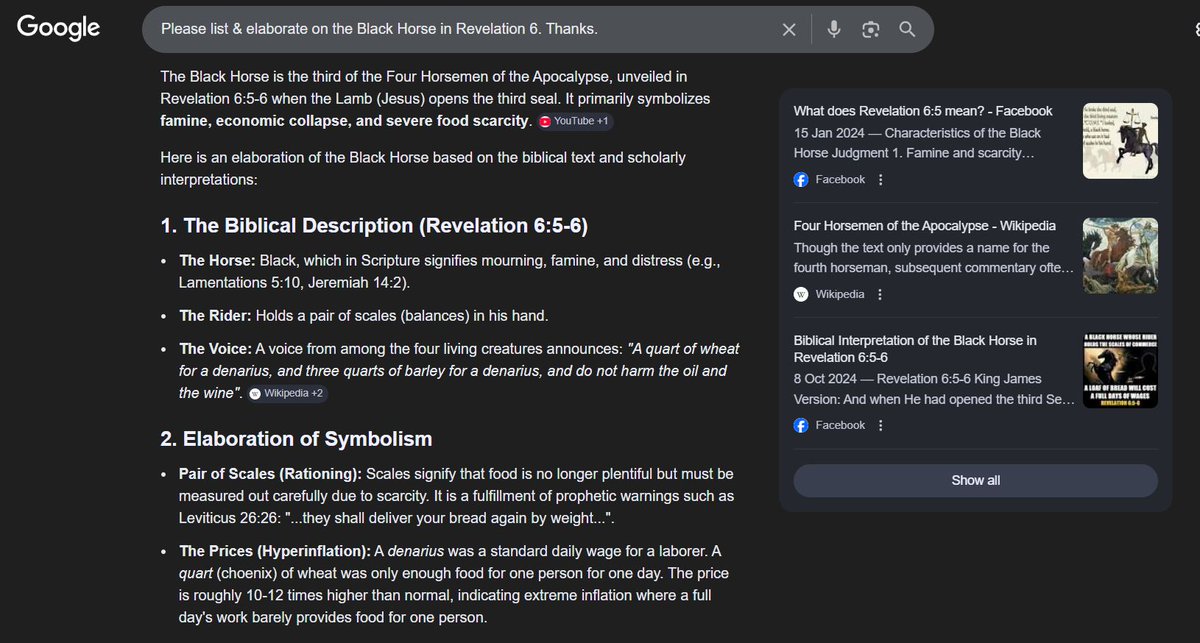
Task: Select the text 'The Prices (Hyperinflation):'
Action: click(275, 551)
